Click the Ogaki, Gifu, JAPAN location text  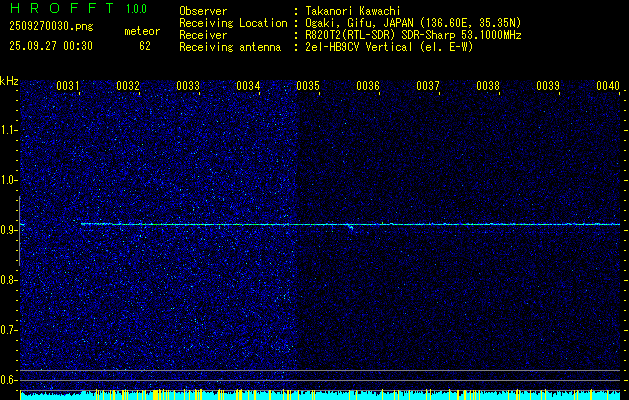pyautogui.click(x=413, y=23)
